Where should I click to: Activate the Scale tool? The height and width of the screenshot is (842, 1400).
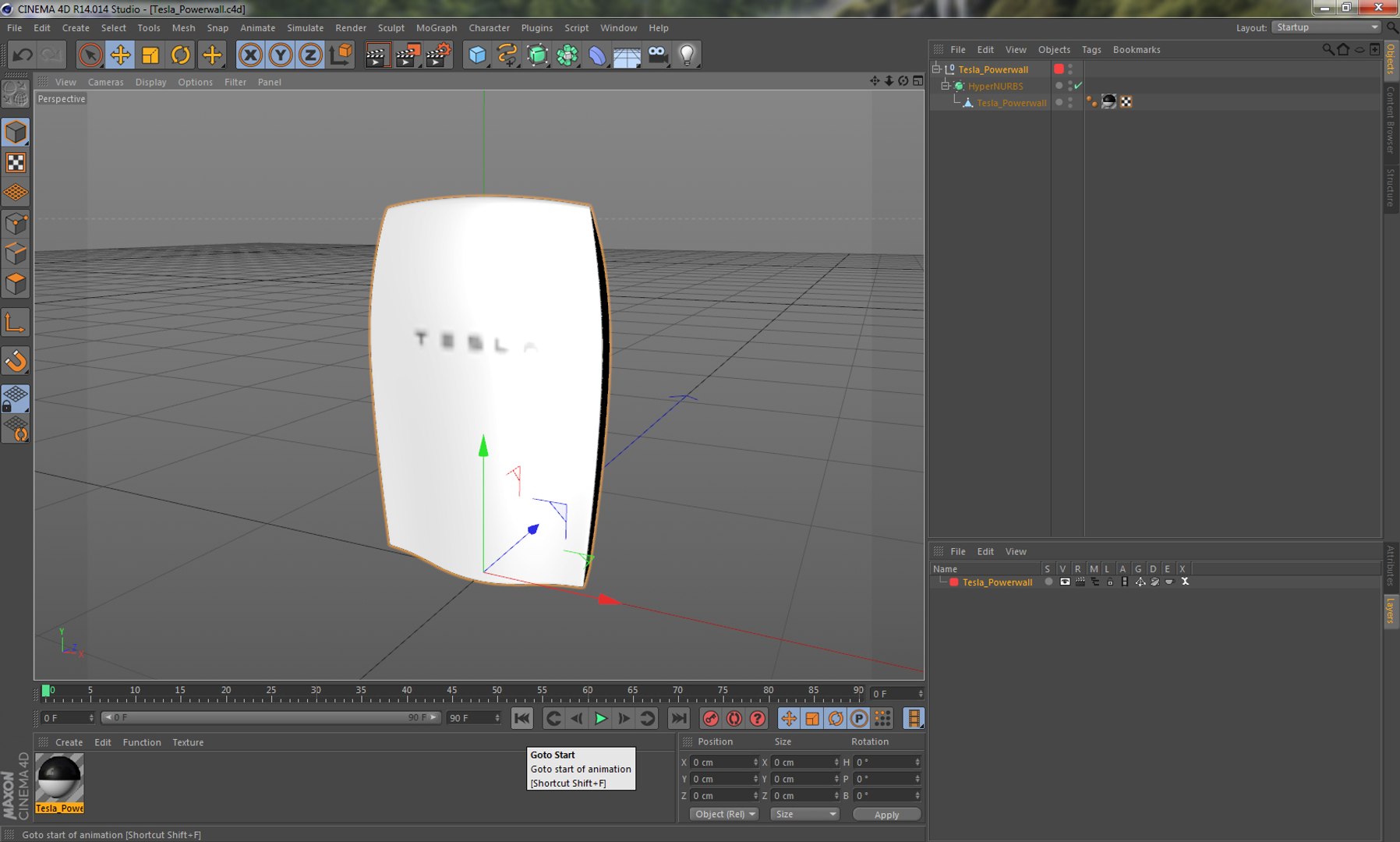(x=150, y=55)
